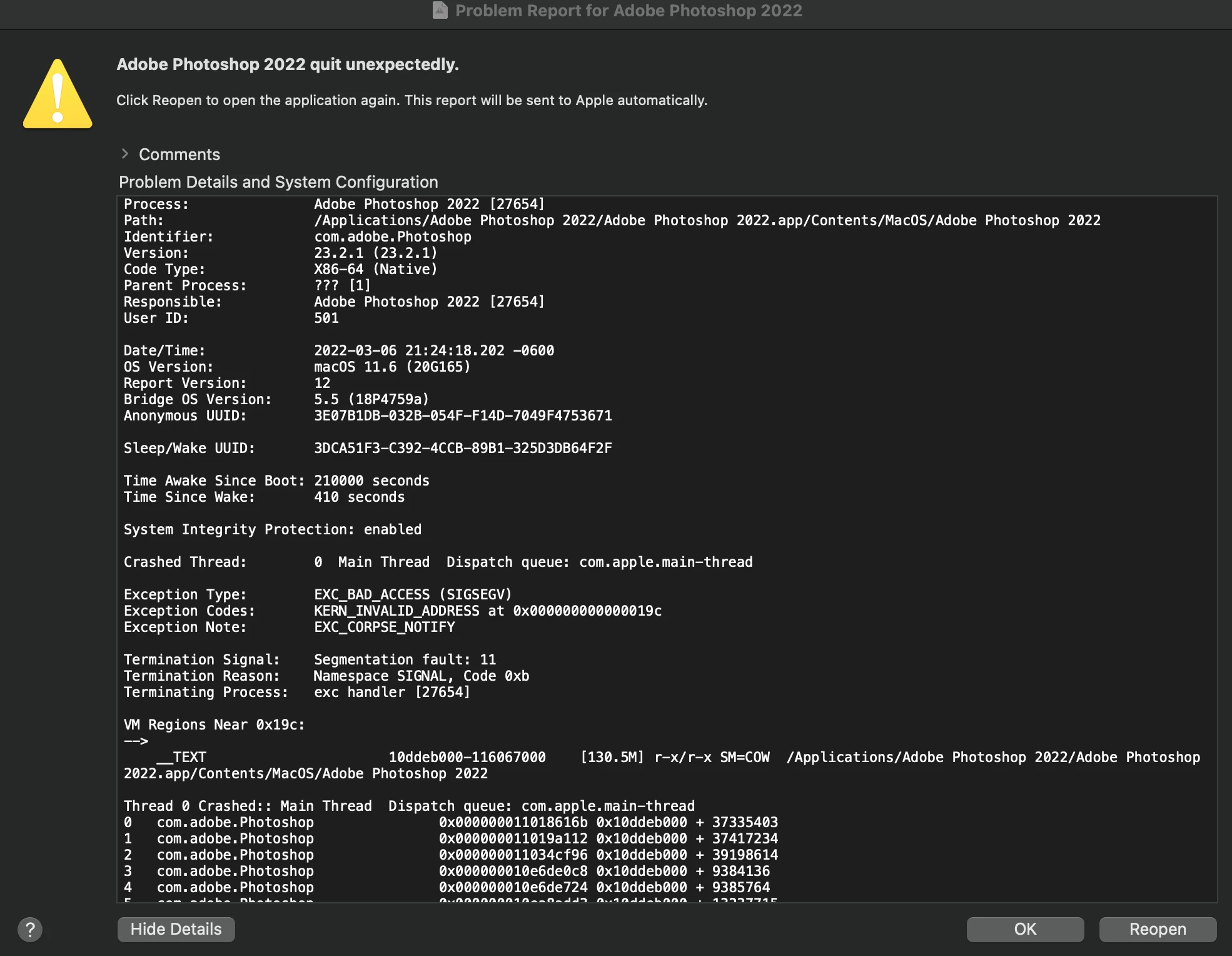Click the System Integrity Protection enabled line
This screenshot has width=1232, height=956.
pyautogui.click(x=273, y=529)
